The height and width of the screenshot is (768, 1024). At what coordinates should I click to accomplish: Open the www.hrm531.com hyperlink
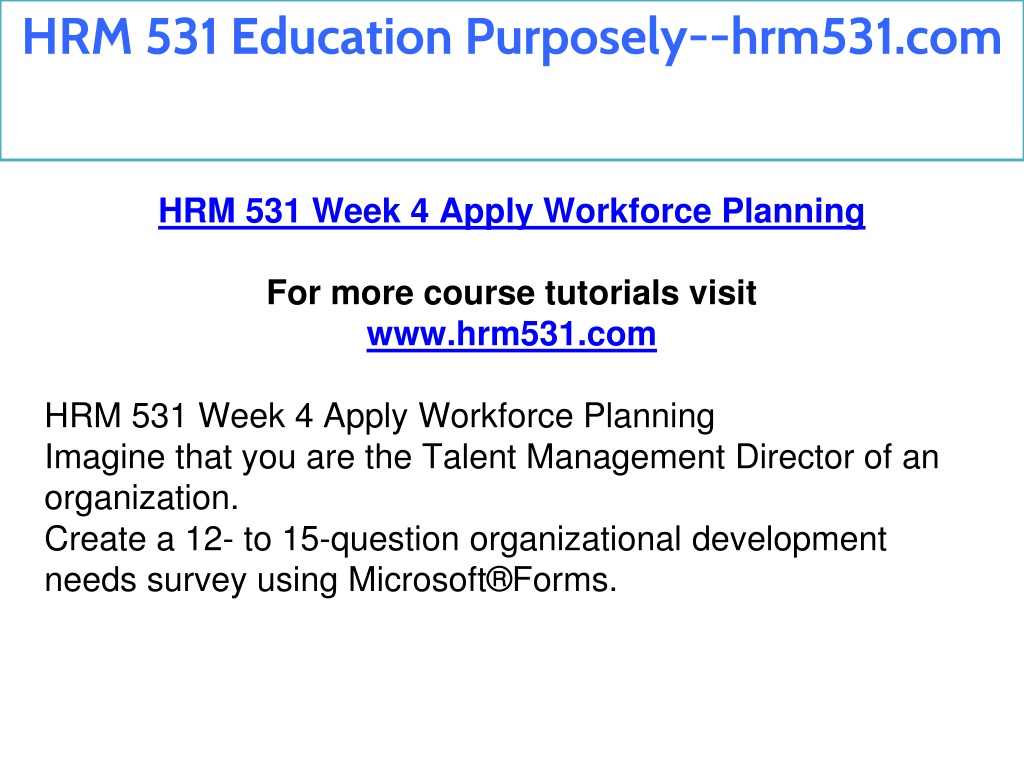(511, 334)
